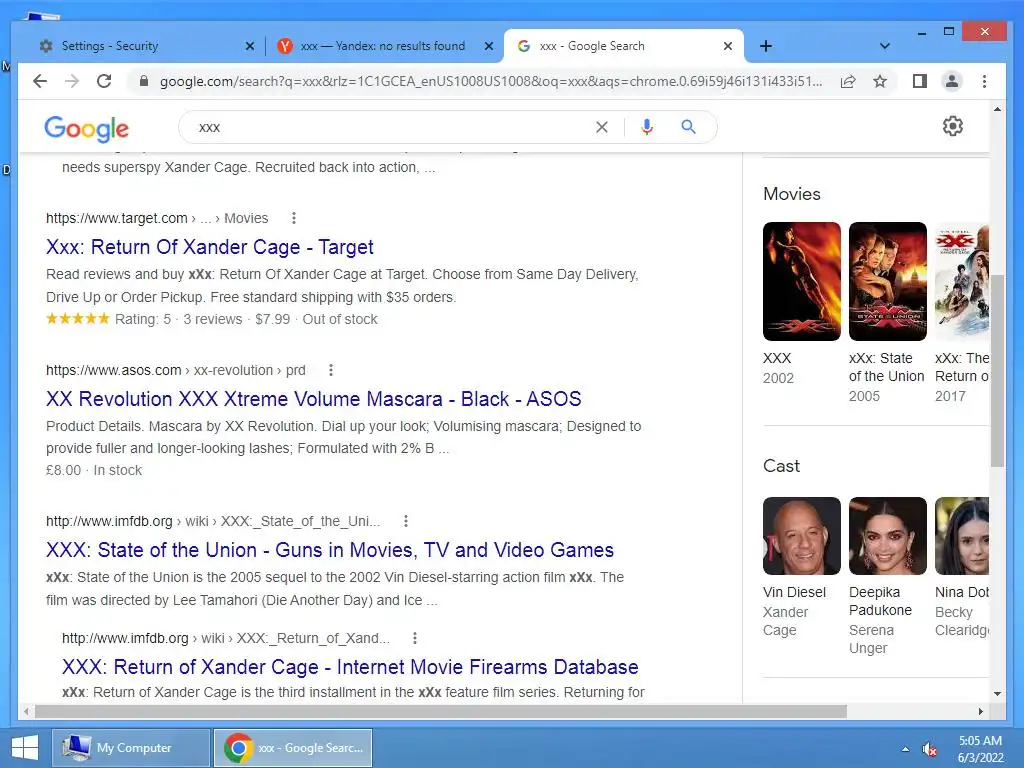Viewport: 1024px width, 768px height.
Task: Open XXX: State of the Union Guns link
Action: tap(330, 550)
